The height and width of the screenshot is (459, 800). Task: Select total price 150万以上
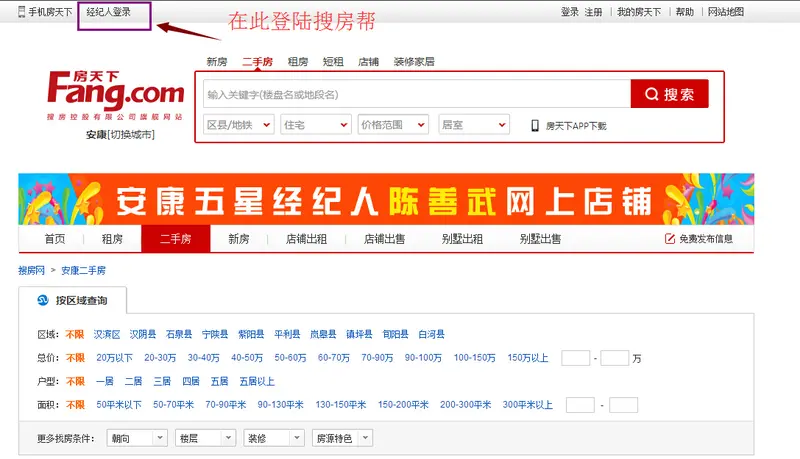tap(528, 358)
